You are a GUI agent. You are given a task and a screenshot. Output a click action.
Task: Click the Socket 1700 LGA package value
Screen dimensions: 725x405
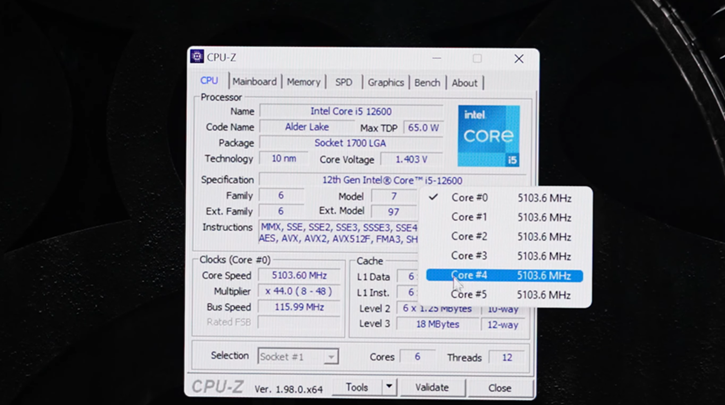pyautogui.click(x=350, y=143)
